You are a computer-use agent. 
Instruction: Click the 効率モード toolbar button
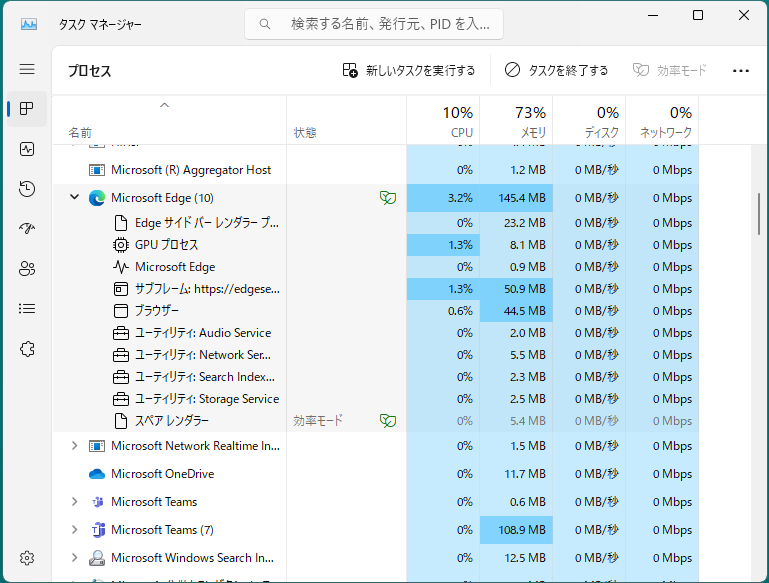click(x=669, y=71)
